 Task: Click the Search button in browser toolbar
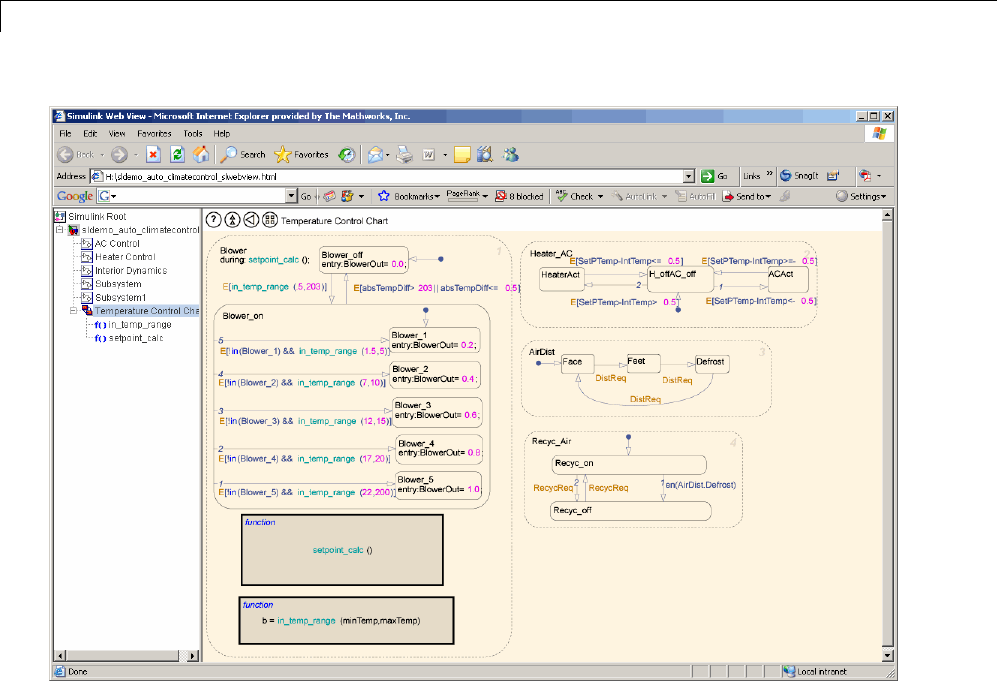[243, 154]
